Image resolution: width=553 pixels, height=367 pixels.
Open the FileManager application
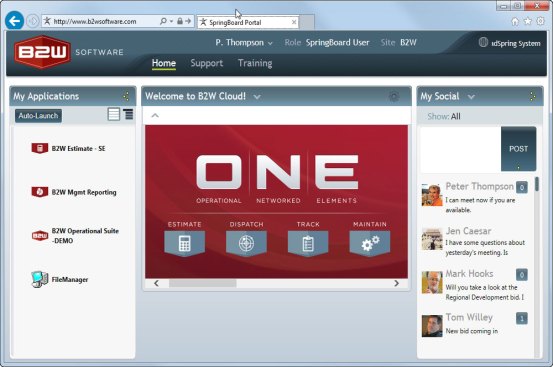(x=59, y=279)
